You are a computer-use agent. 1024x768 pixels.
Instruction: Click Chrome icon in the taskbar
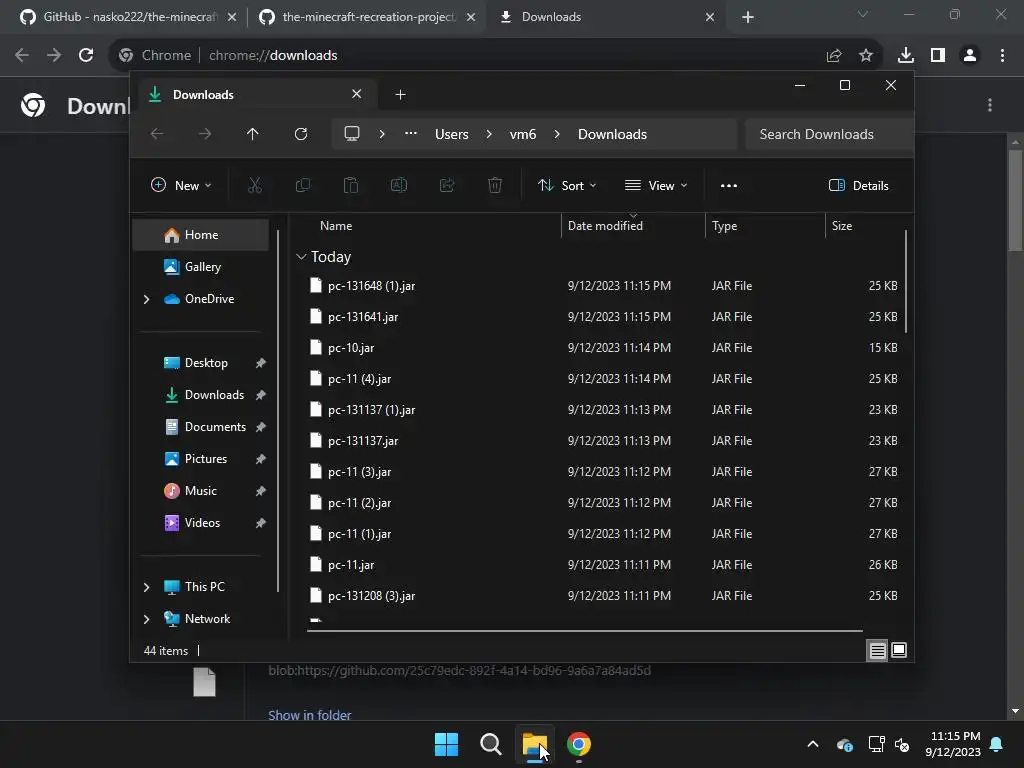click(x=579, y=744)
